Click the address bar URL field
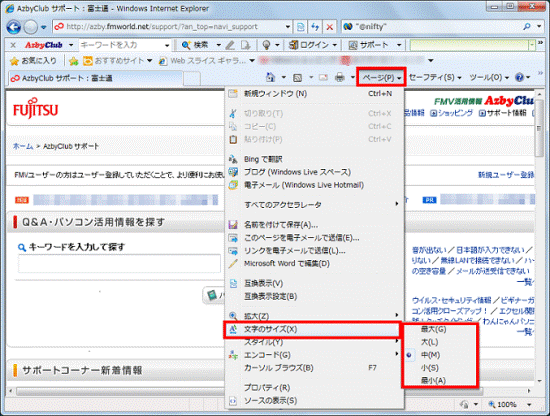550x416 pixels. pyautogui.click(x=168, y=27)
